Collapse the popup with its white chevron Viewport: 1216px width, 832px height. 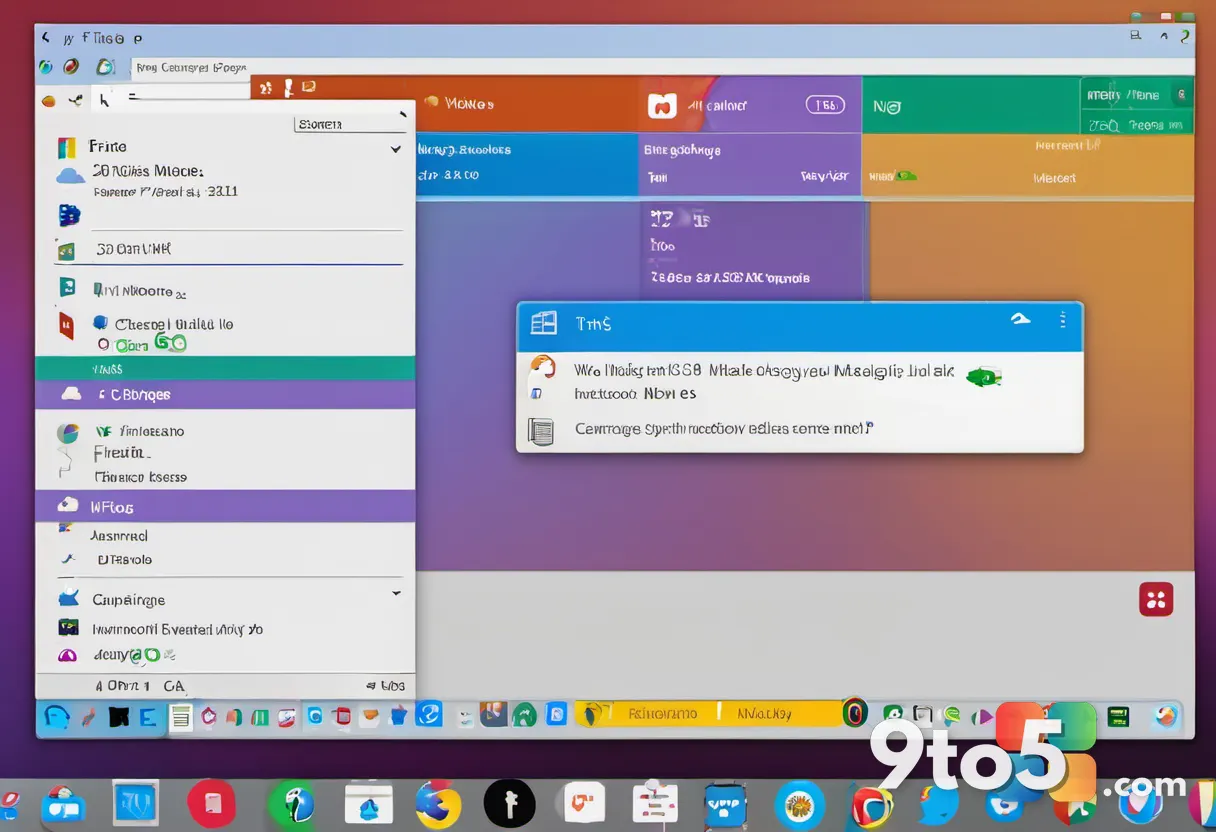tap(1020, 320)
